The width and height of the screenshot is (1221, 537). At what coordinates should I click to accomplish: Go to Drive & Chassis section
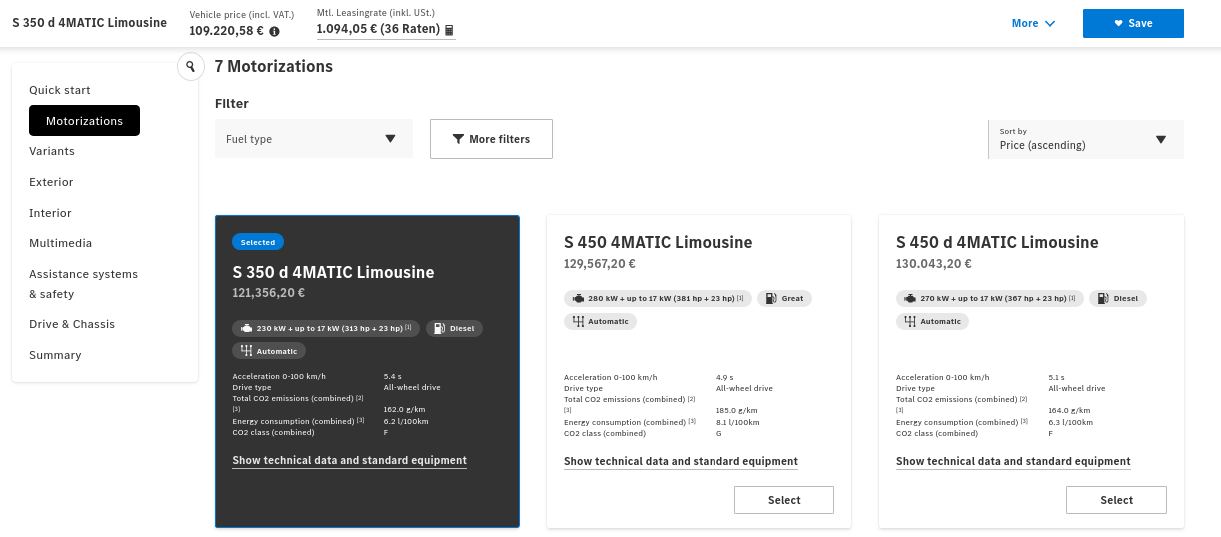coord(72,324)
